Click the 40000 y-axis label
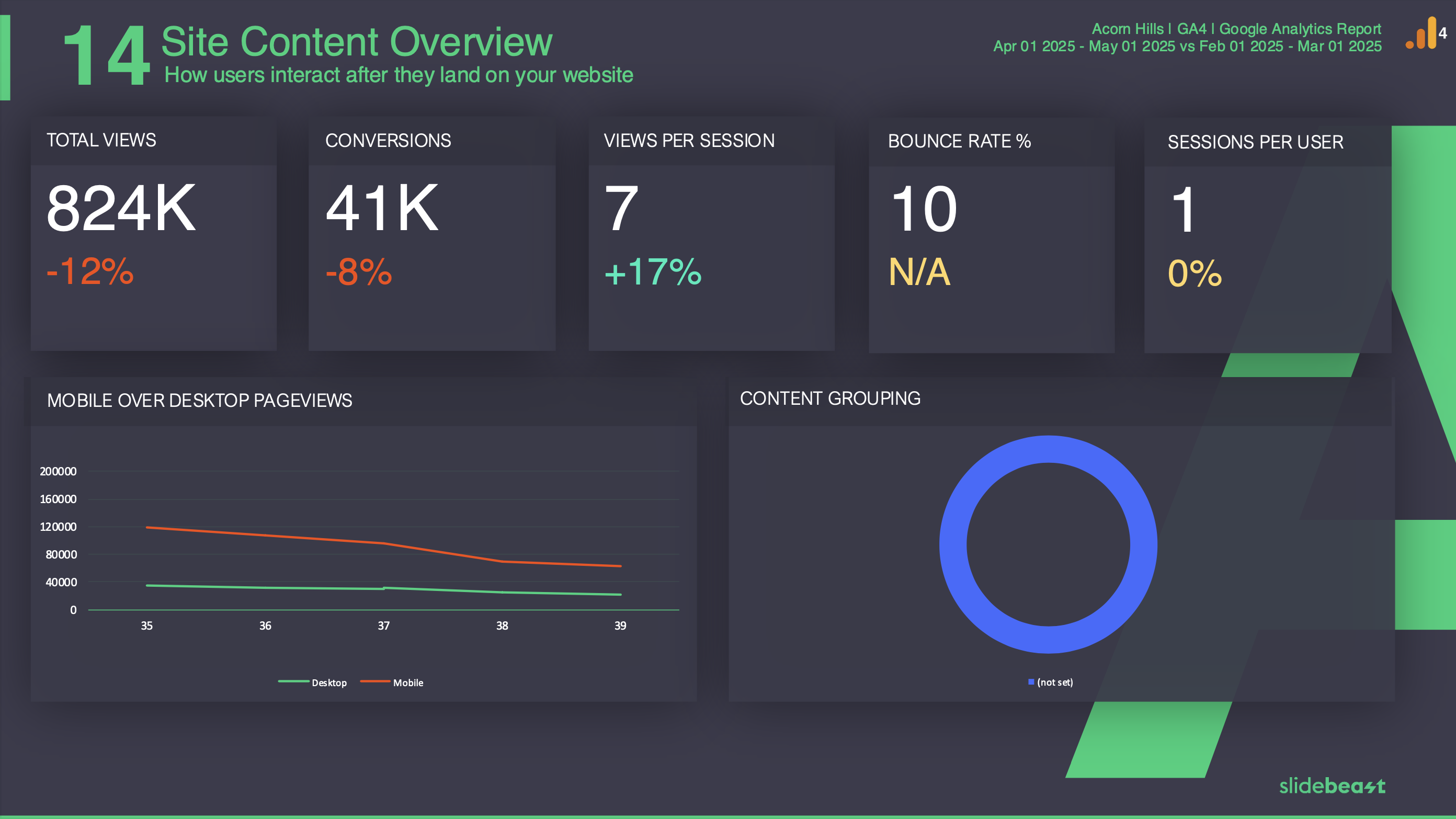The height and width of the screenshot is (819, 1456). click(x=61, y=582)
